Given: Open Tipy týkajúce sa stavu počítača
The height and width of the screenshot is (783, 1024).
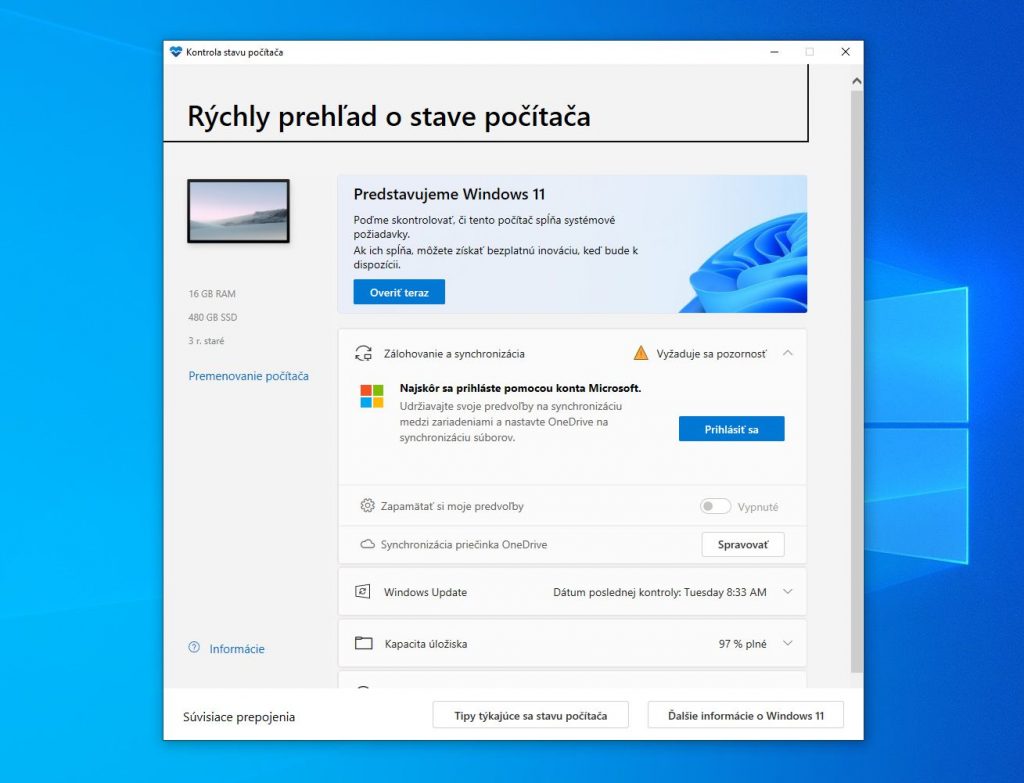Looking at the screenshot, I should tap(530, 716).
